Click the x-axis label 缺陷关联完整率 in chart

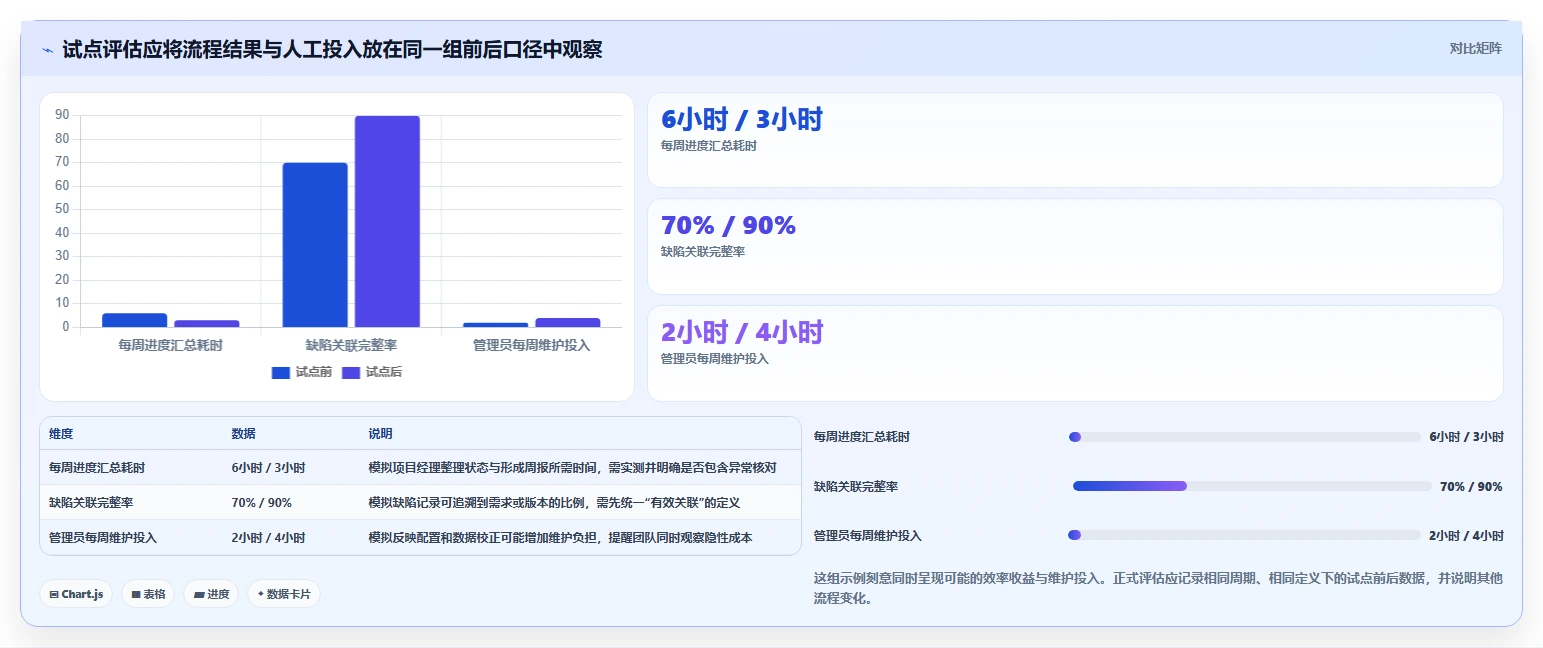pos(351,345)
